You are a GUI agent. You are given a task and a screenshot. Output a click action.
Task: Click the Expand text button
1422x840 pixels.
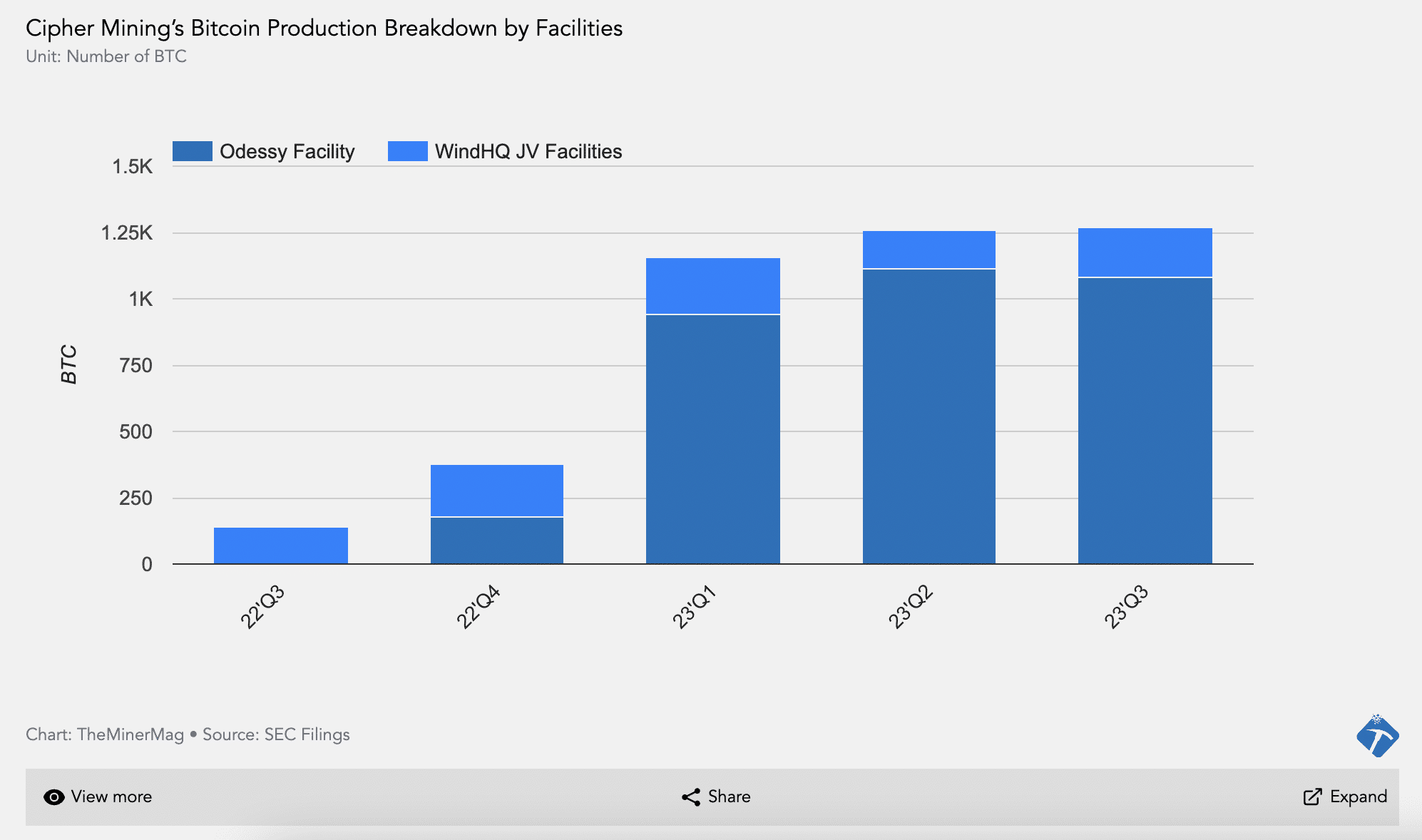1358,797
